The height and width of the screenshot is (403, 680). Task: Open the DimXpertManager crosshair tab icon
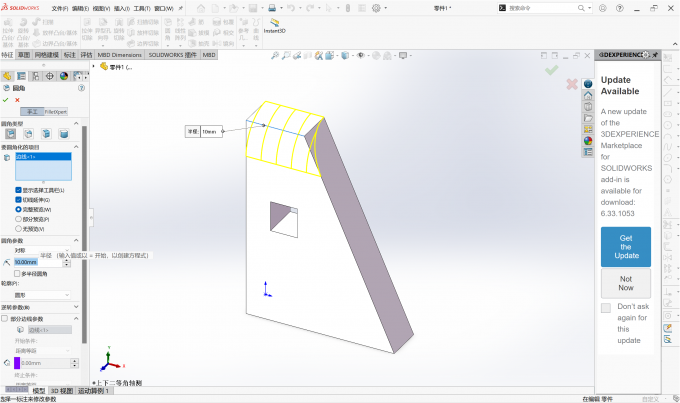[50, 76]
